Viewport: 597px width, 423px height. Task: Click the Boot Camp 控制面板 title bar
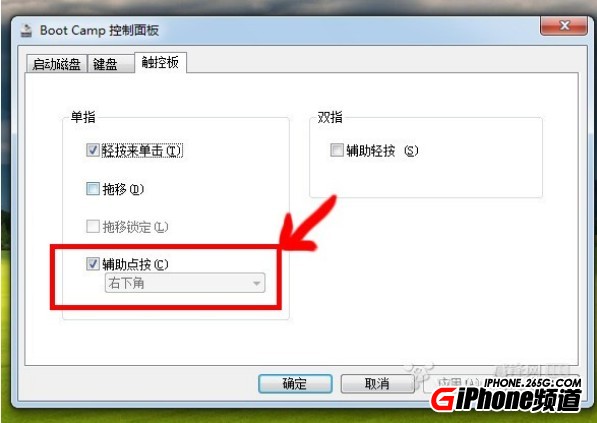278,30
